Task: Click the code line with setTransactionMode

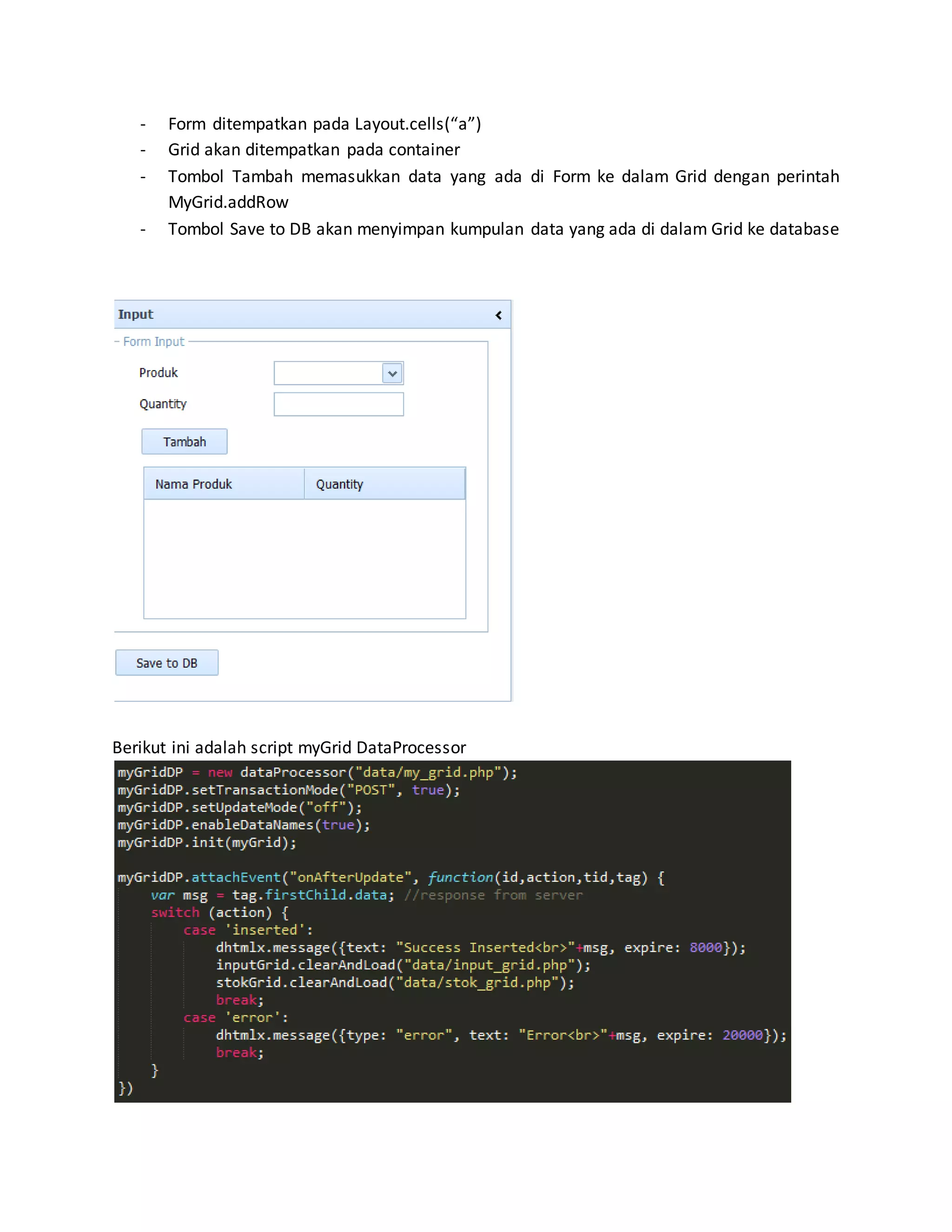Action: pos(289,790)
